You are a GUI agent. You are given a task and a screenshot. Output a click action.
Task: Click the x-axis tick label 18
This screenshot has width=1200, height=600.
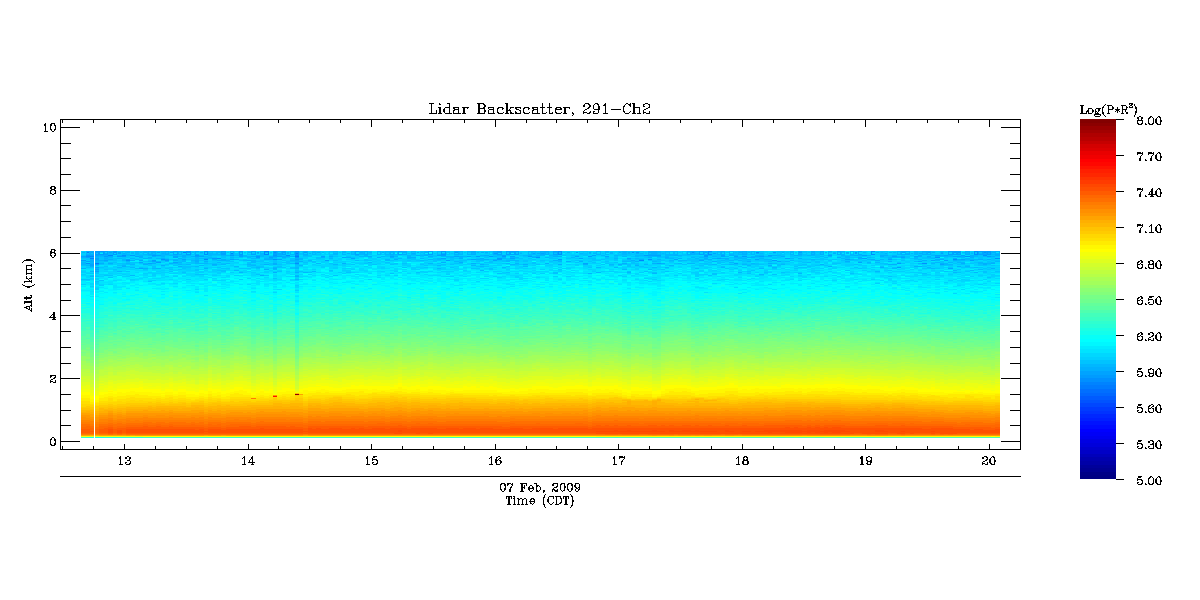click(742, 461)
